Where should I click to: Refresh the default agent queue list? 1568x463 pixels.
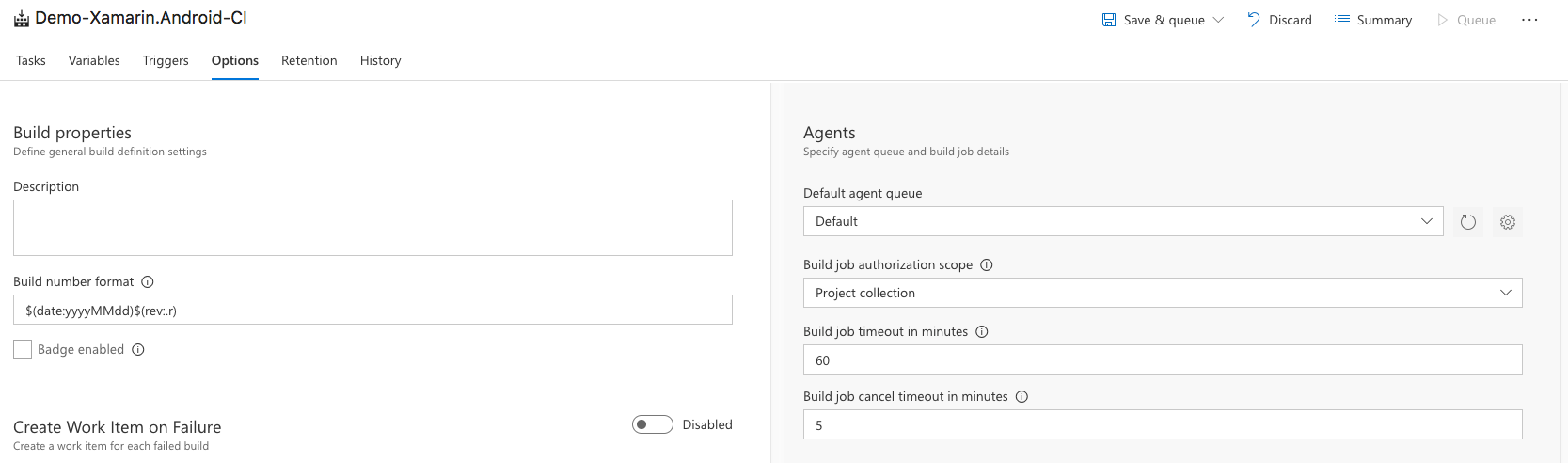click(x=1468, y=222)
